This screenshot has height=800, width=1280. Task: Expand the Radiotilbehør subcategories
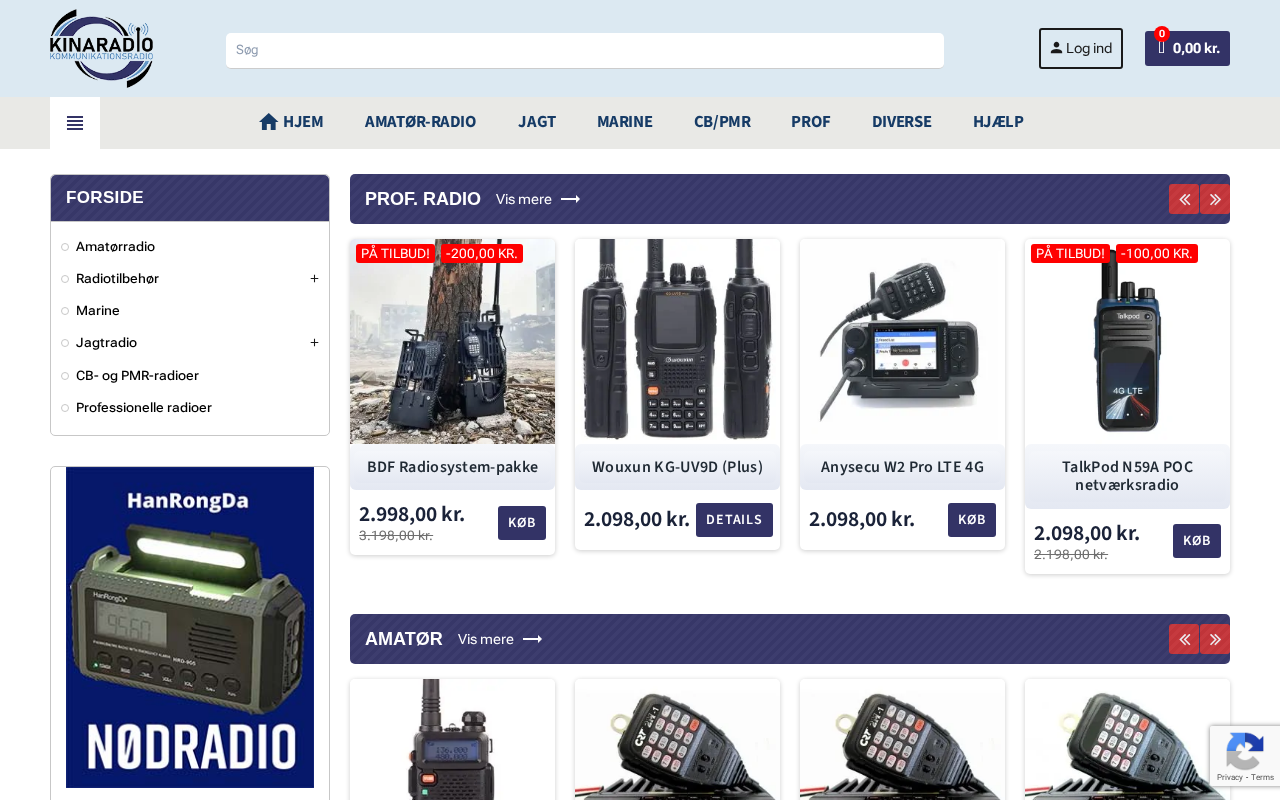(314, 278)
